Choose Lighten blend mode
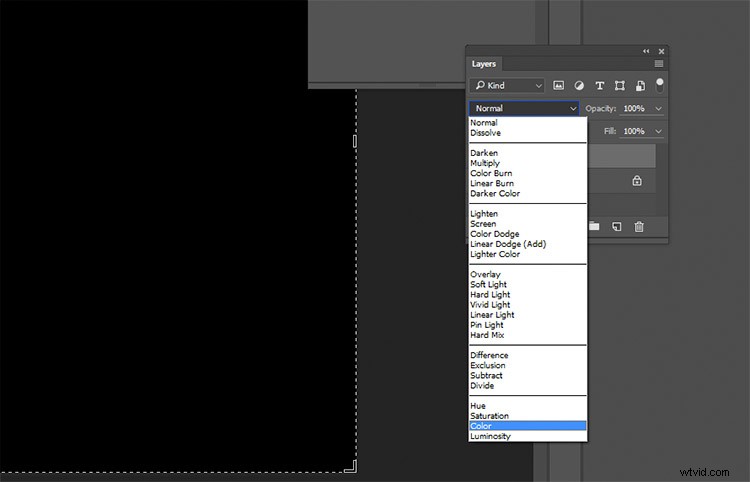Screen dimensions: 750x482 (x=528, y=214)
